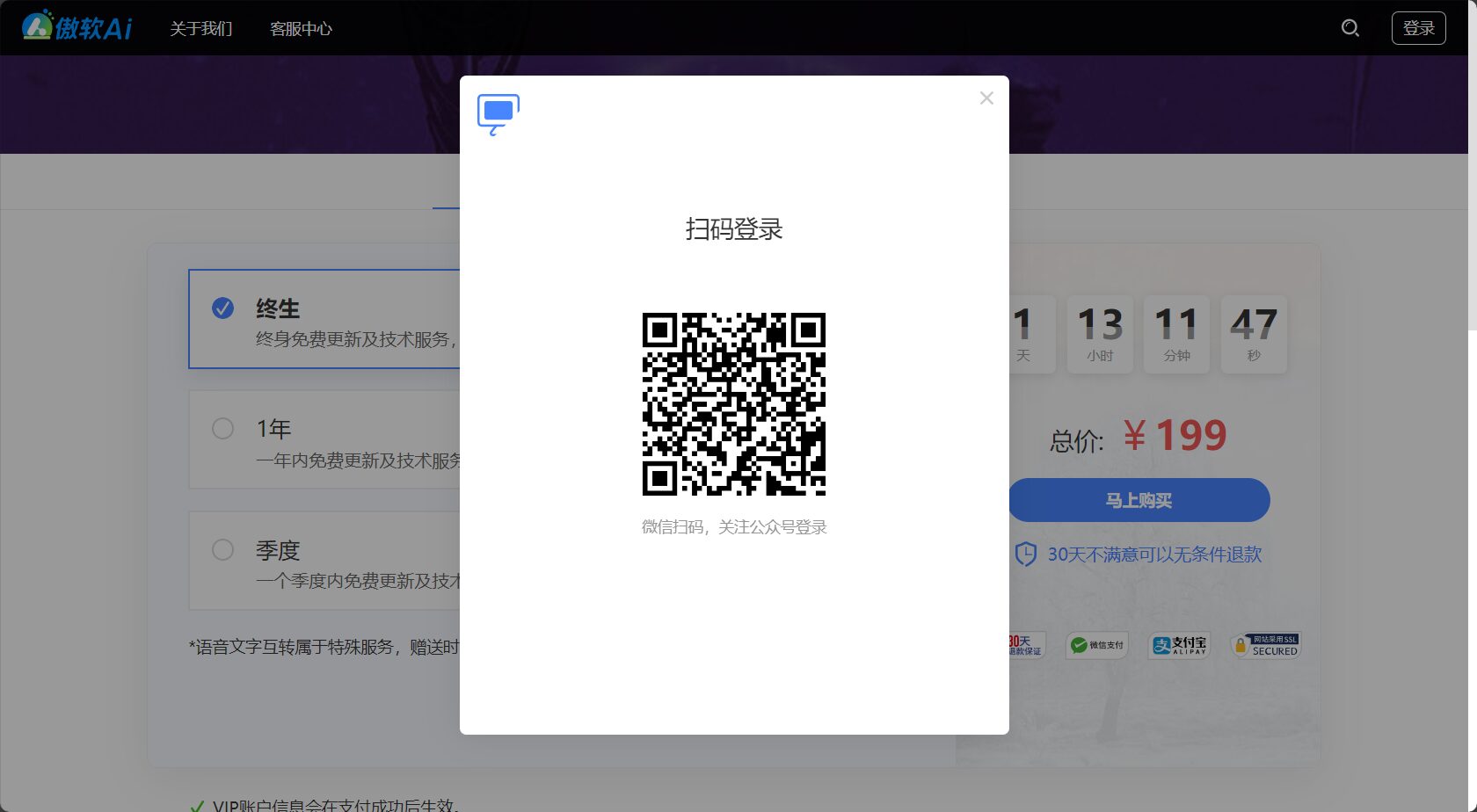This screenshot has height=812, width=1477.
Task: Click the 支付宝 Alipay badge
Action: pos(1180,645)
